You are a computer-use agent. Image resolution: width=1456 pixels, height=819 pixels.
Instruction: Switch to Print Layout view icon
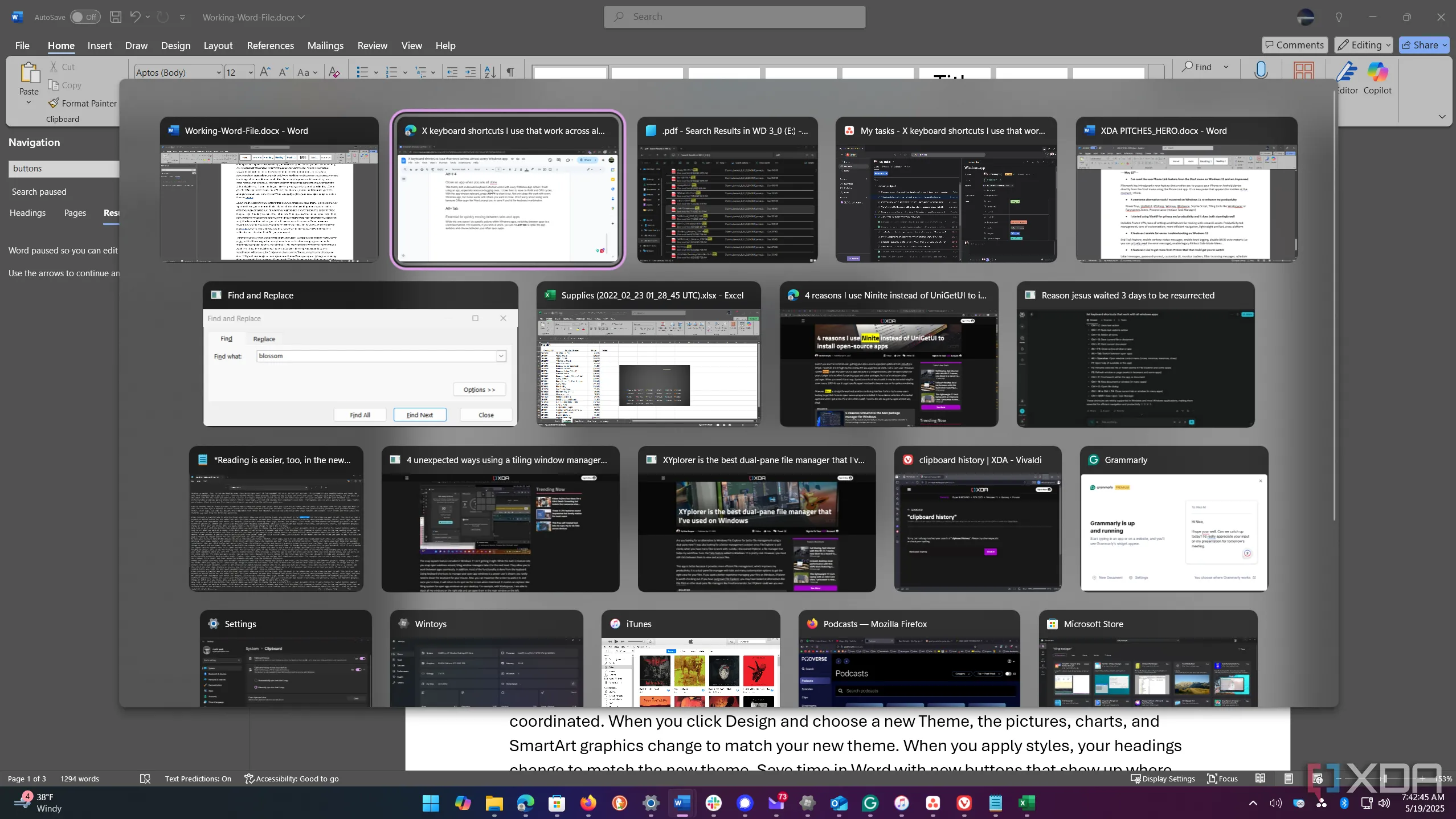[1289, 778]
